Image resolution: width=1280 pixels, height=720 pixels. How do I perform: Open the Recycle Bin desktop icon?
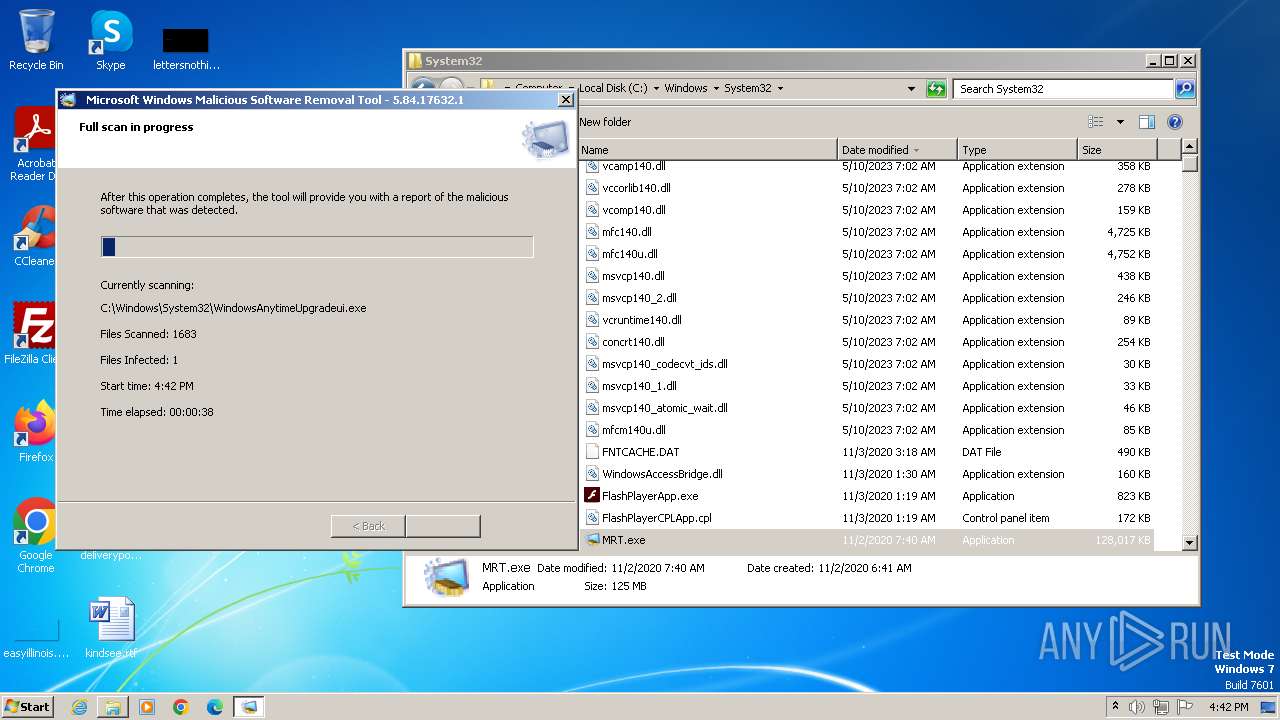click(x=36, y=40)
